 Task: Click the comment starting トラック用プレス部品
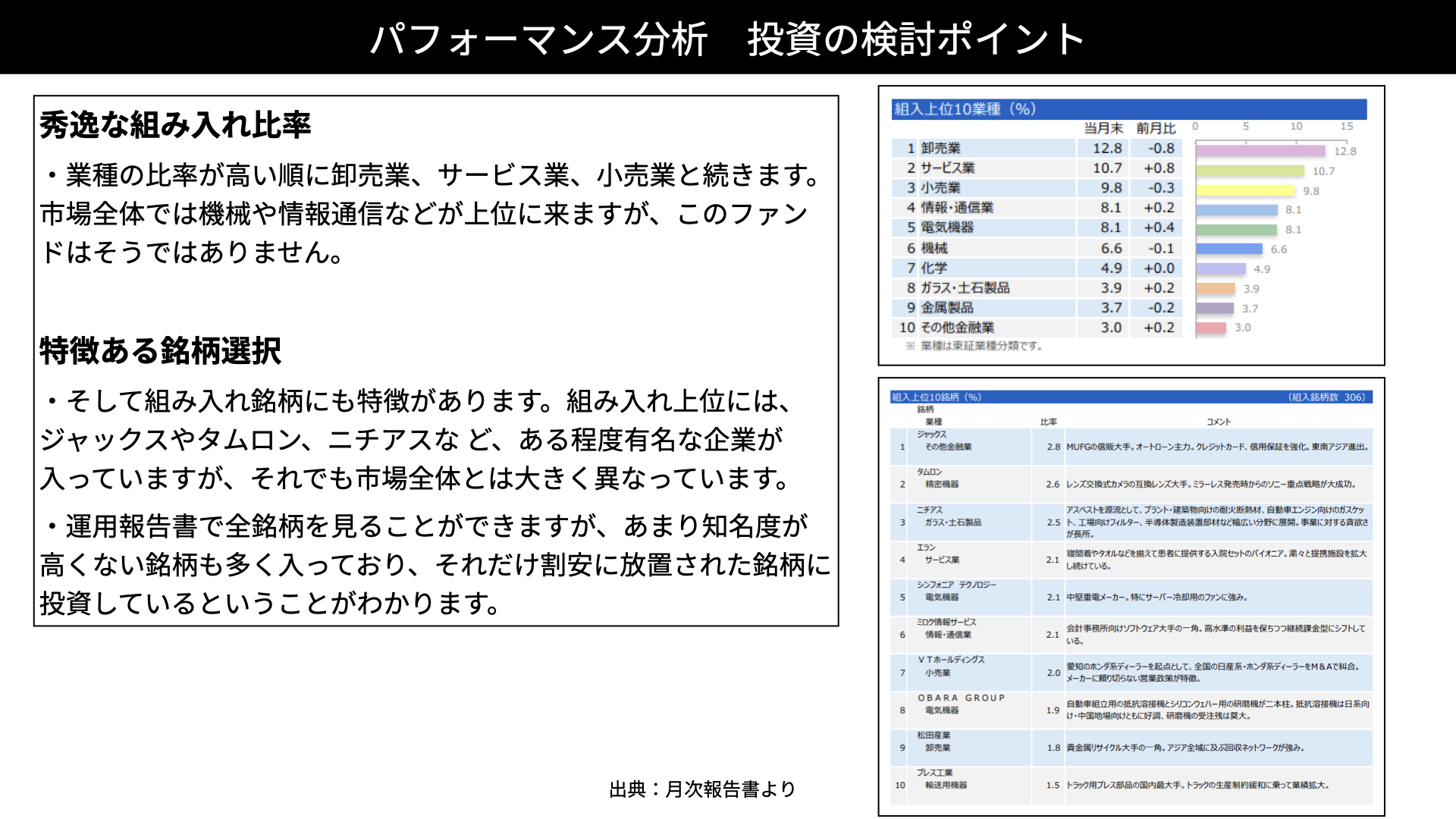click(1198, 785)
